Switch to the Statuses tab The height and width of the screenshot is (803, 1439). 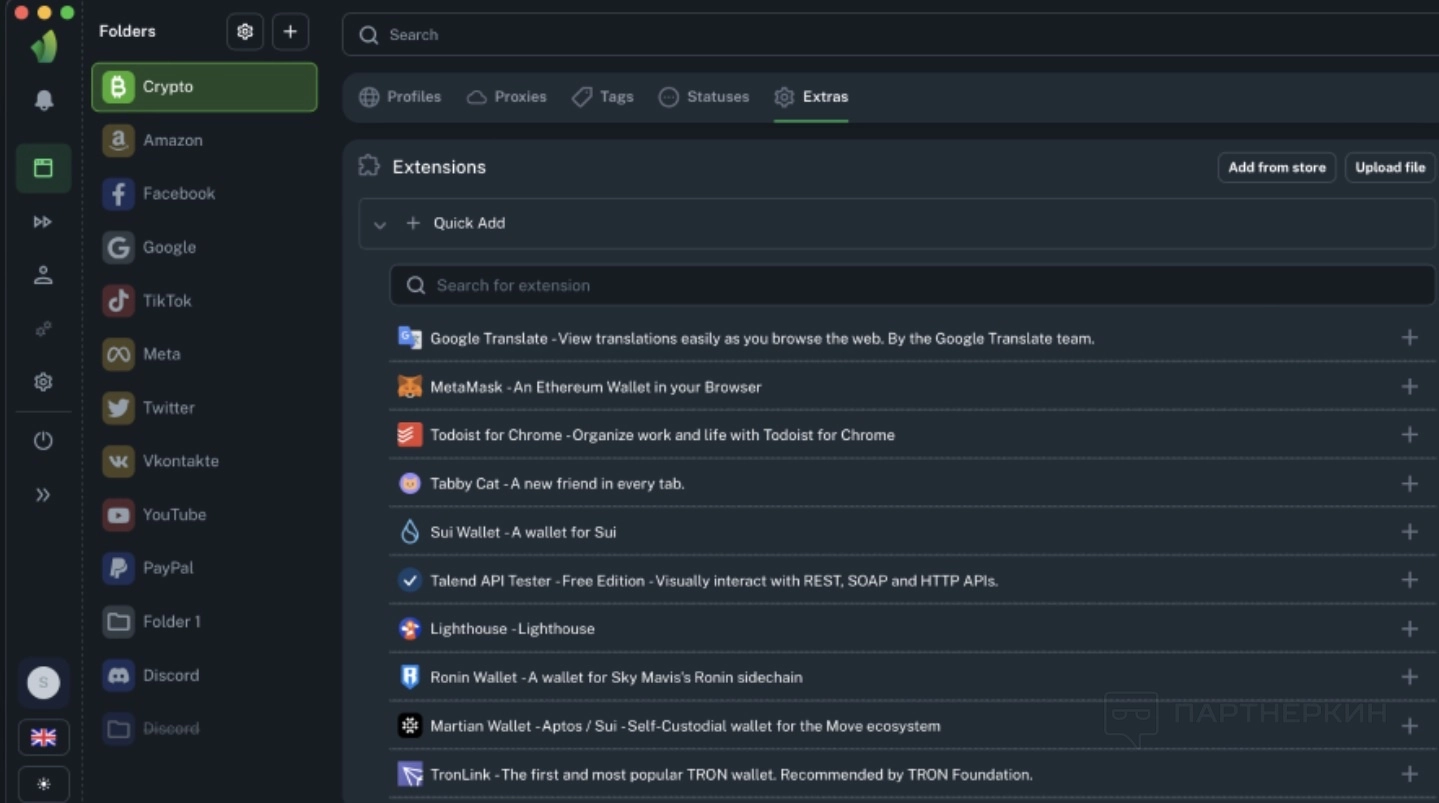click(704, 97)
